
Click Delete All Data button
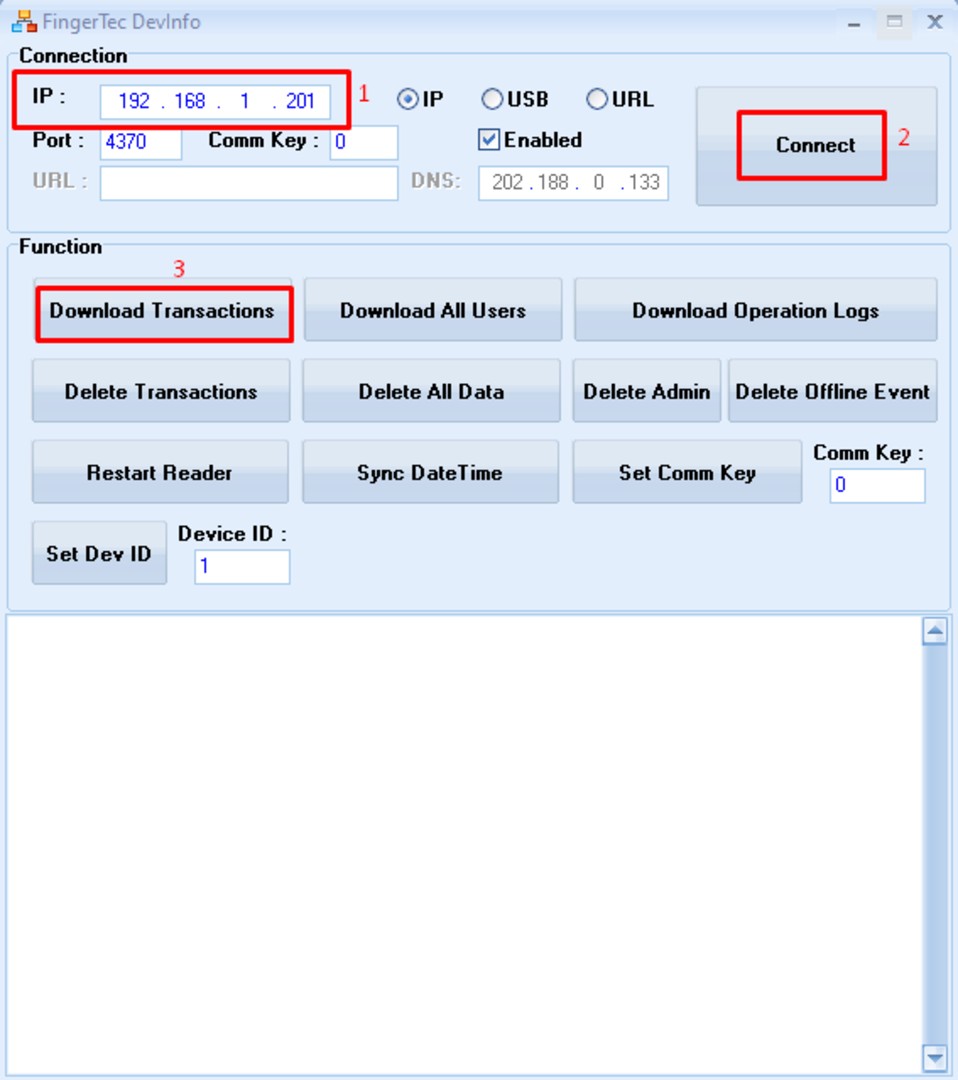(431, 391)
